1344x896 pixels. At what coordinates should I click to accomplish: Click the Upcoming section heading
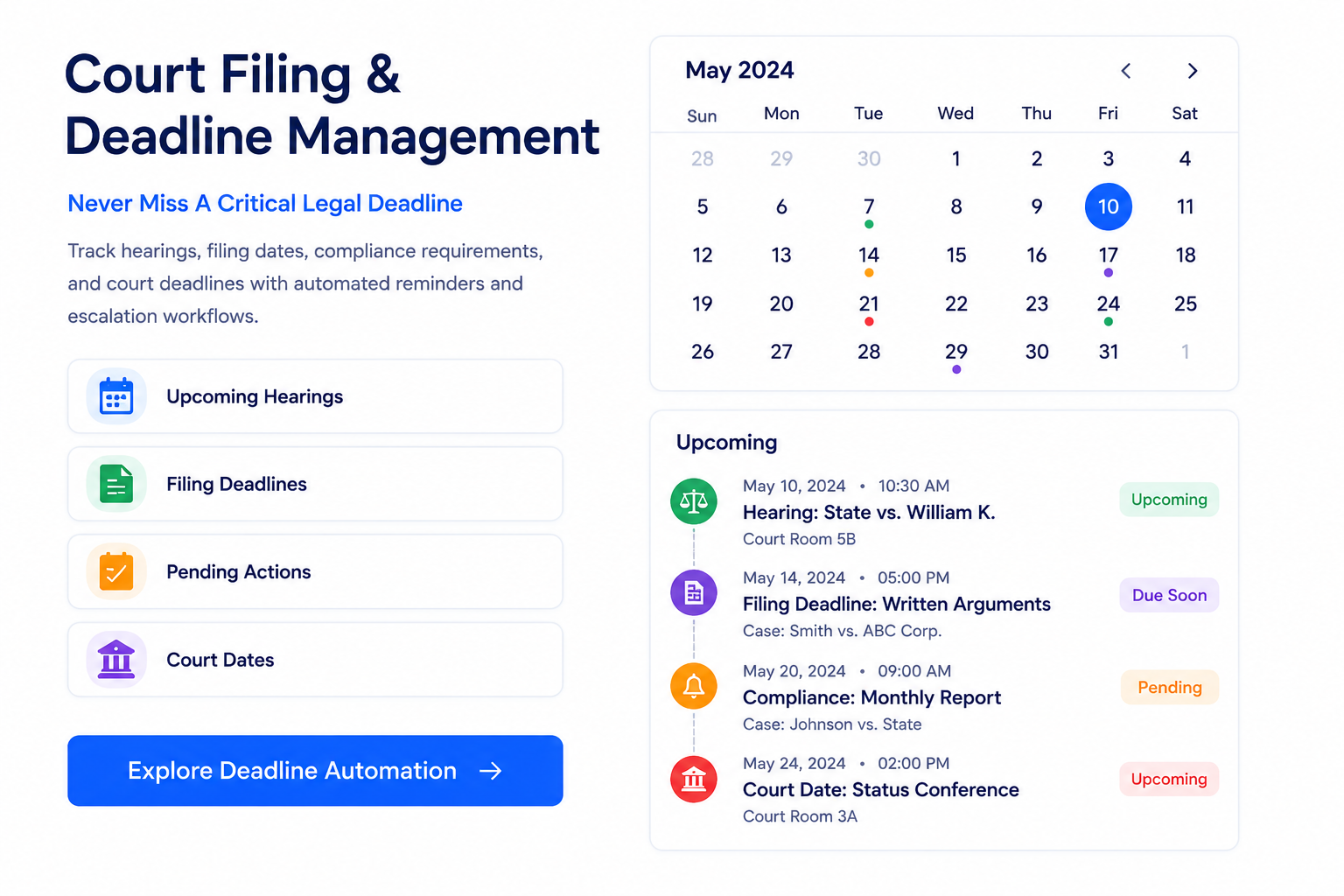(726, 443)
